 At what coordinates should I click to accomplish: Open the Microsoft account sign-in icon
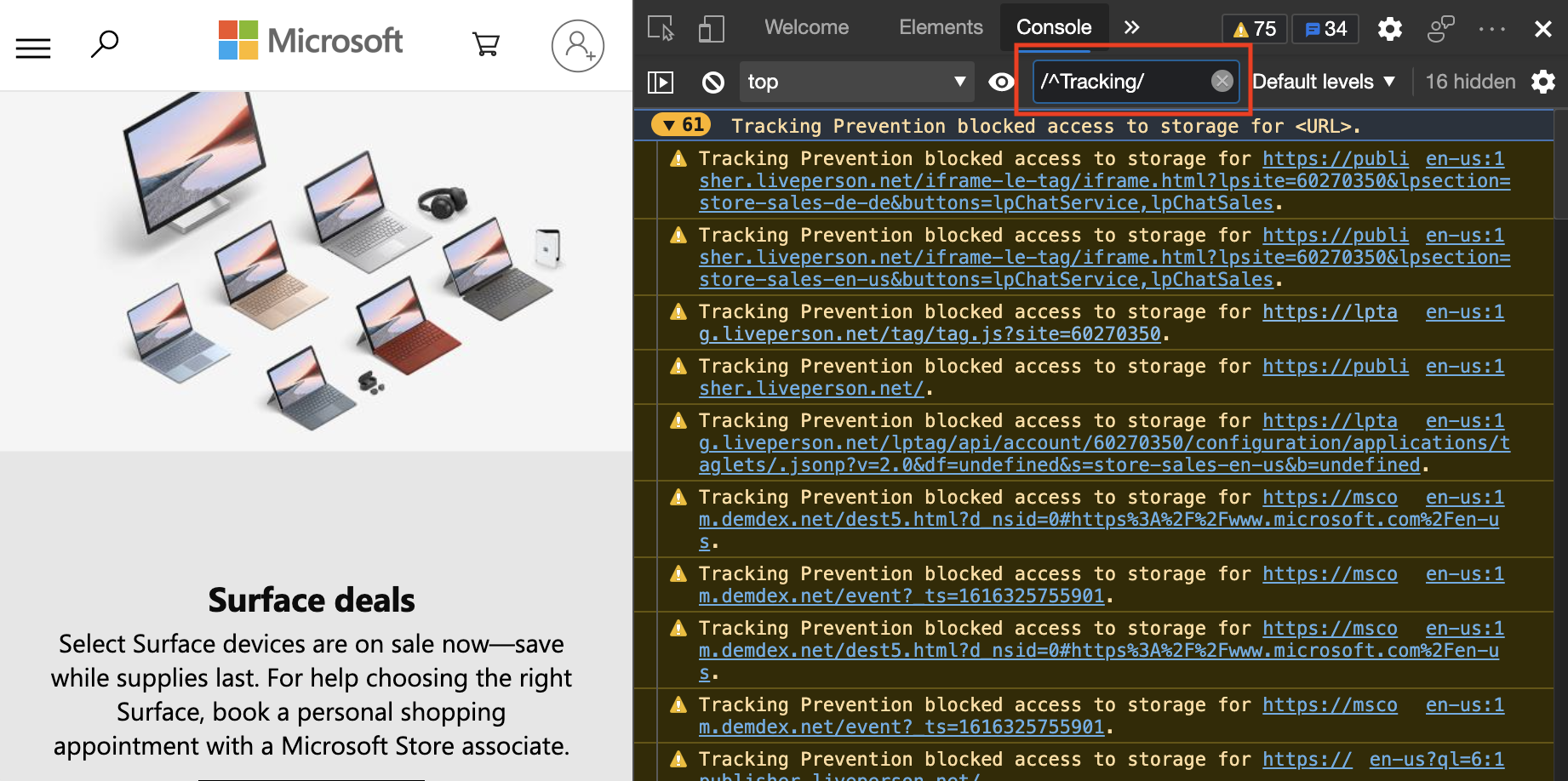click(x=578, y=45)
